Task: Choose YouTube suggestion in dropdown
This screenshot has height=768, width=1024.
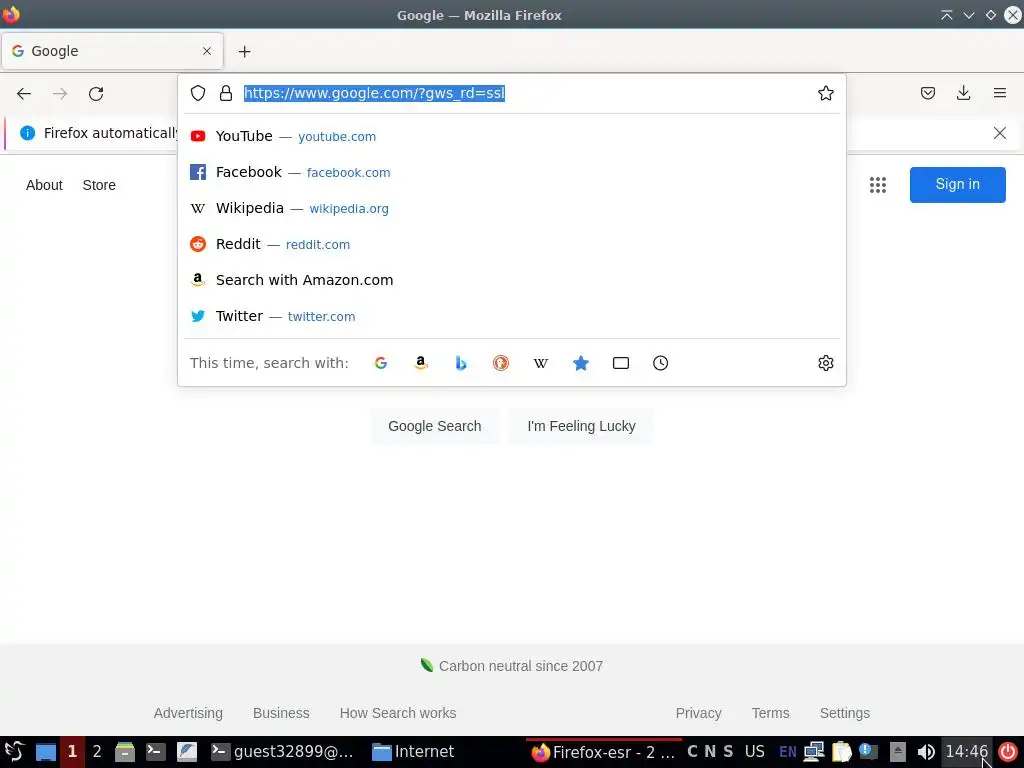Action: click(512, 136)
